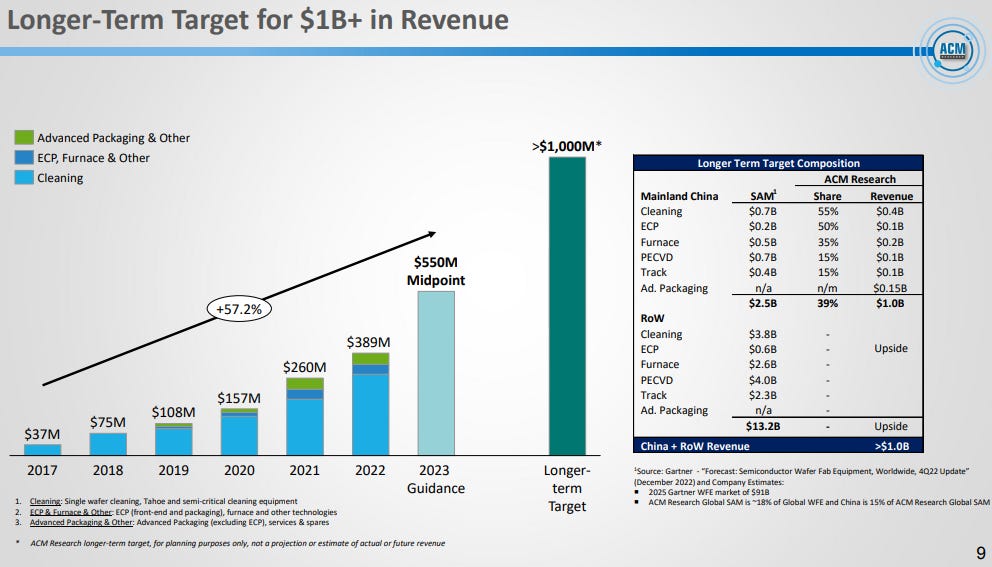Click the '2025 Gartner WFE market of $91B' bullet

[709, 492]
